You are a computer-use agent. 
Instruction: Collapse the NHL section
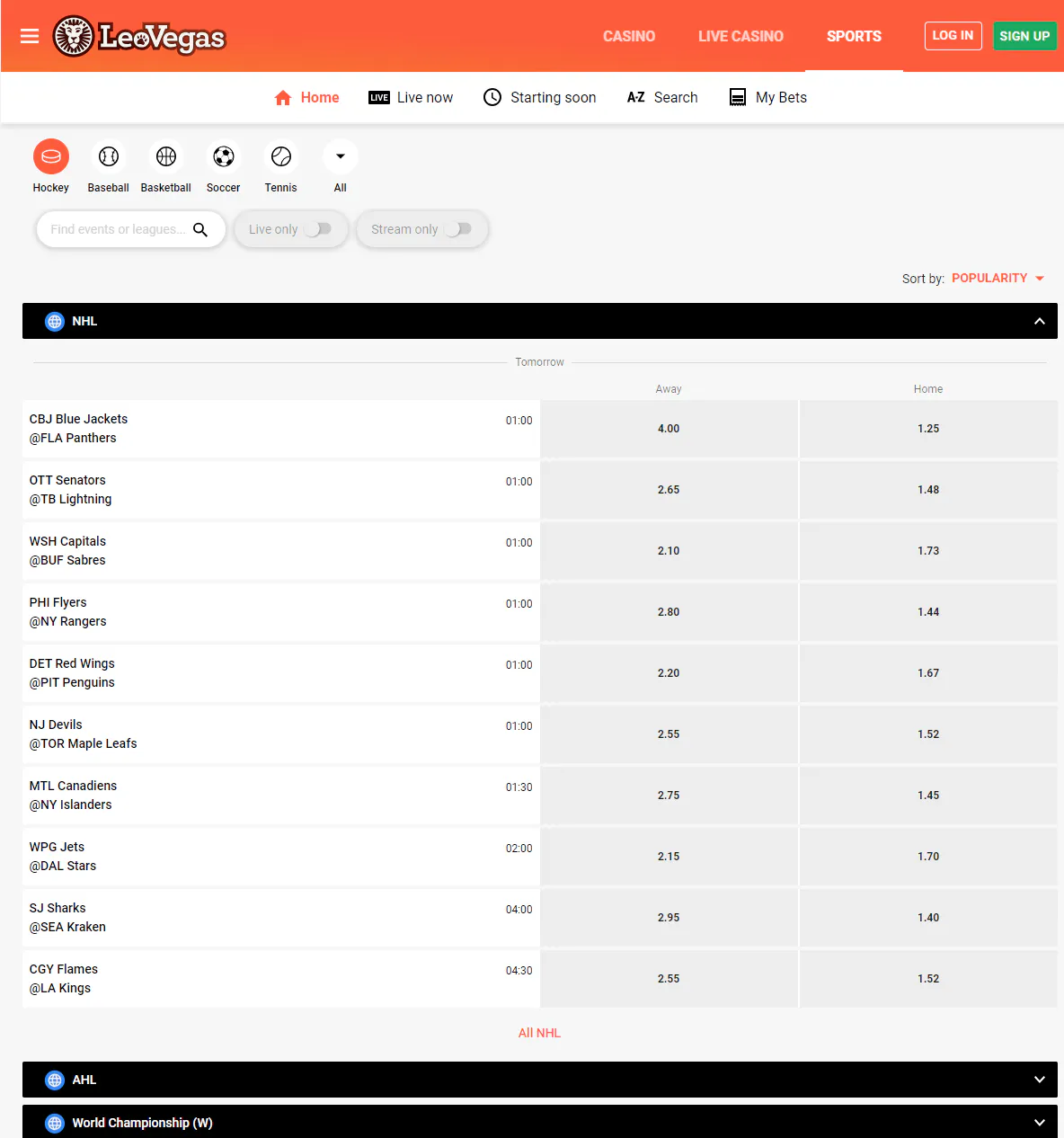(x=1040, y=321)
